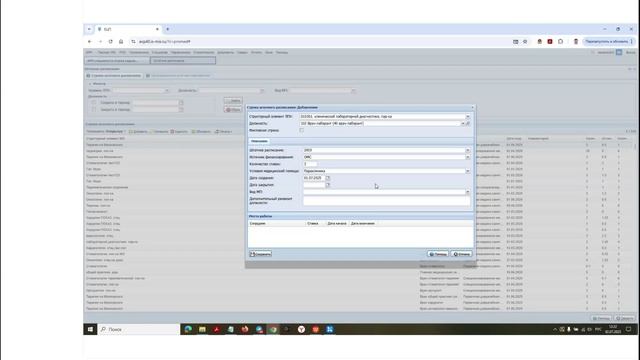
Task: Open the Окна menu in app bar
Action: point(269,53)
